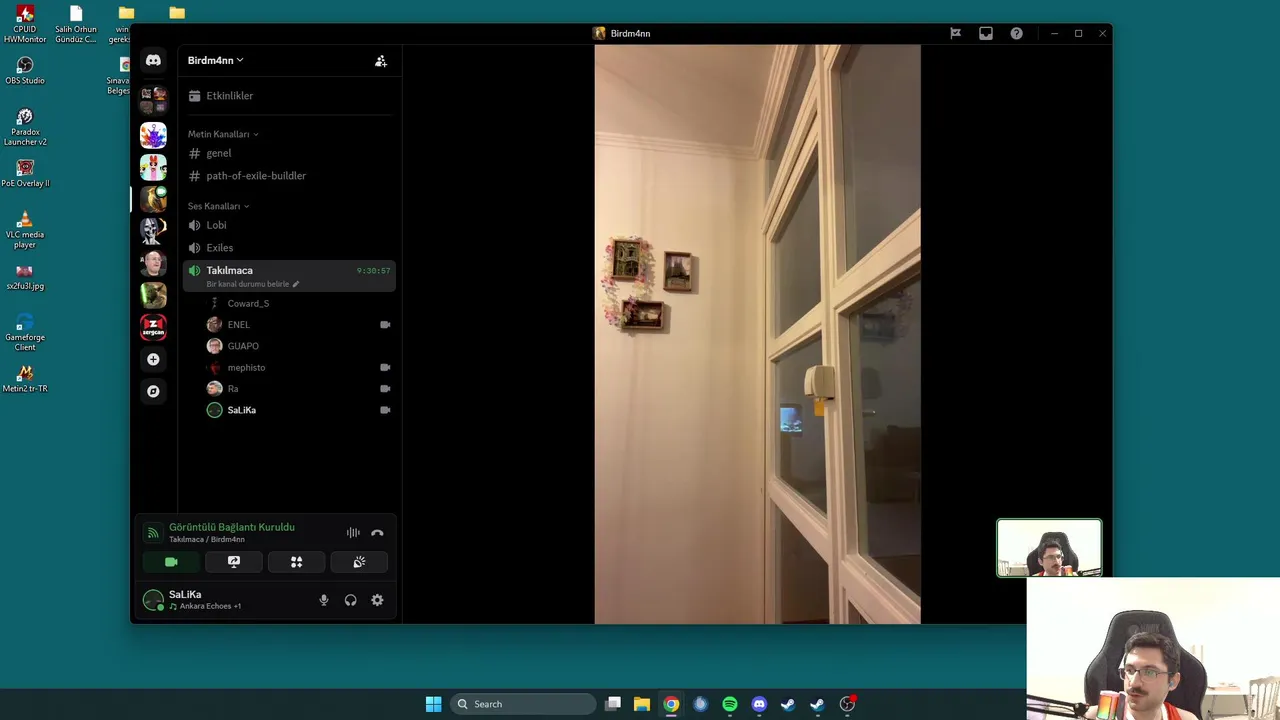This screenshot has width=1280, height=720.
Task: Join the Exiles voice channel
Action: click(288, 248)
